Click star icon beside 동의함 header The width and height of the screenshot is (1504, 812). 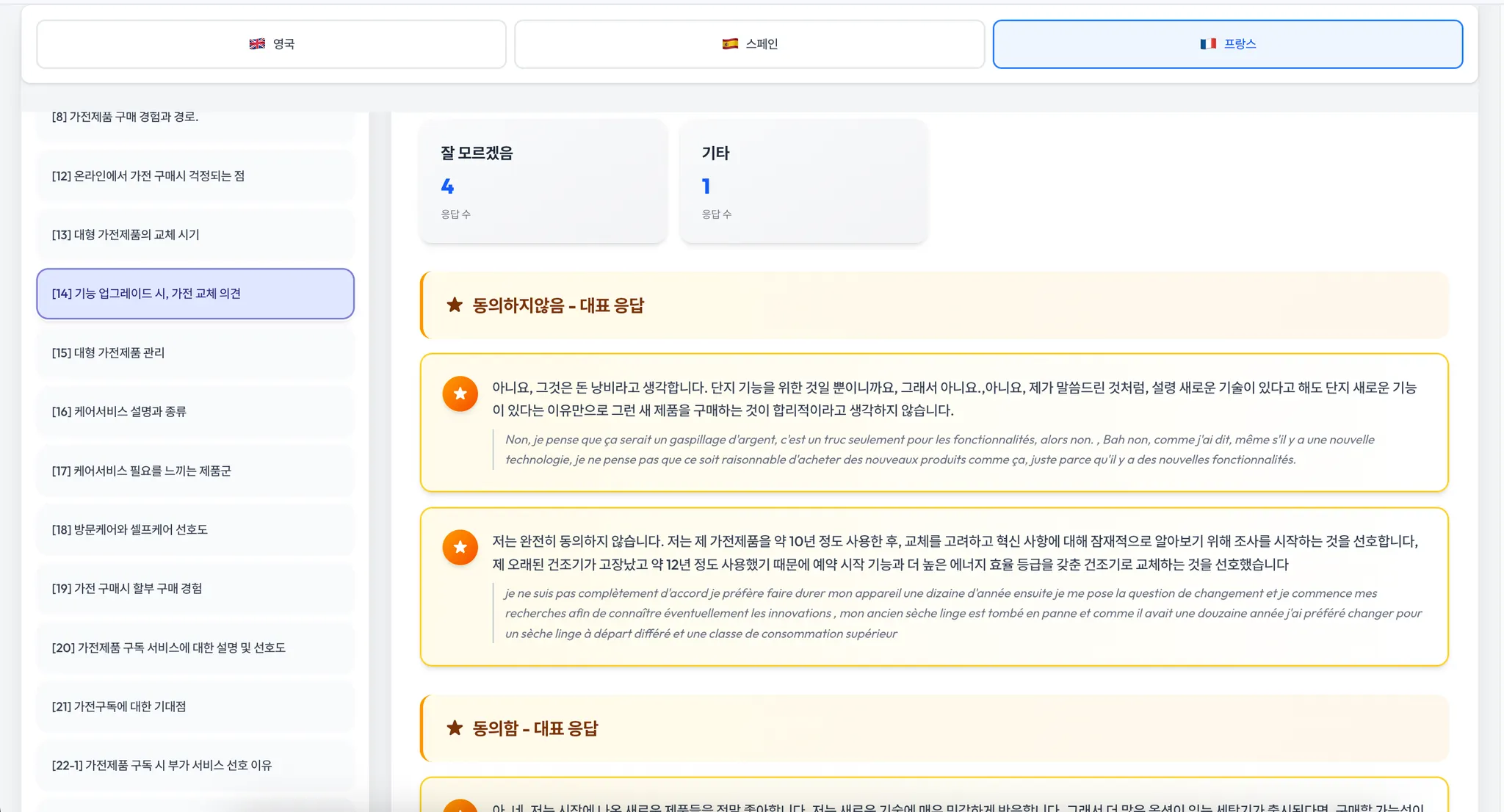click(455, 728)
